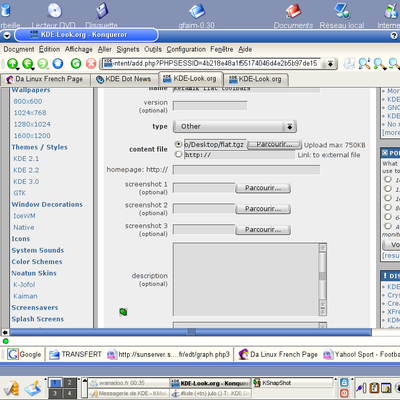Click the homepage http:// input field
Viewport: 400px width, 400px height.
247,170
